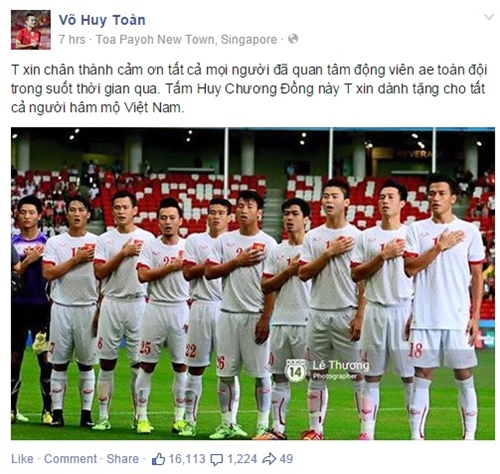
Task: Click the Comment link
Action: pos(70,459)
